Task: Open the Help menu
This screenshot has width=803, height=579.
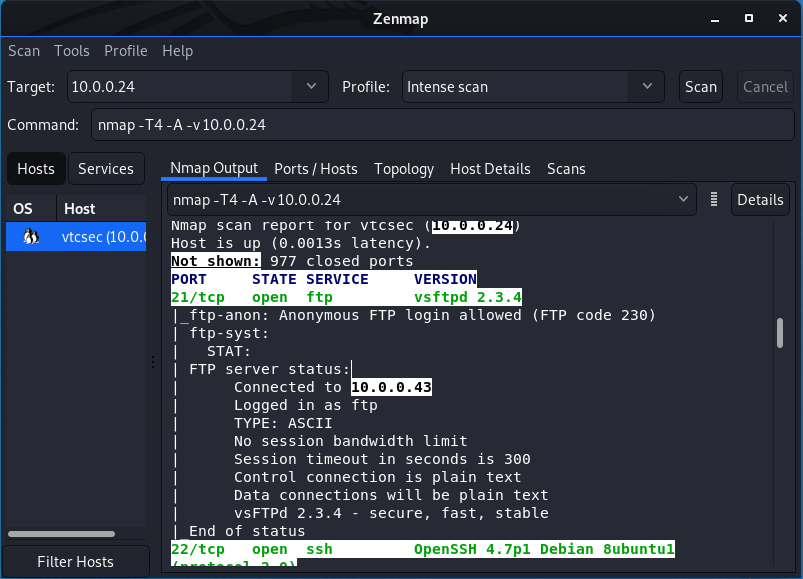Action: (x=177, y=51)
